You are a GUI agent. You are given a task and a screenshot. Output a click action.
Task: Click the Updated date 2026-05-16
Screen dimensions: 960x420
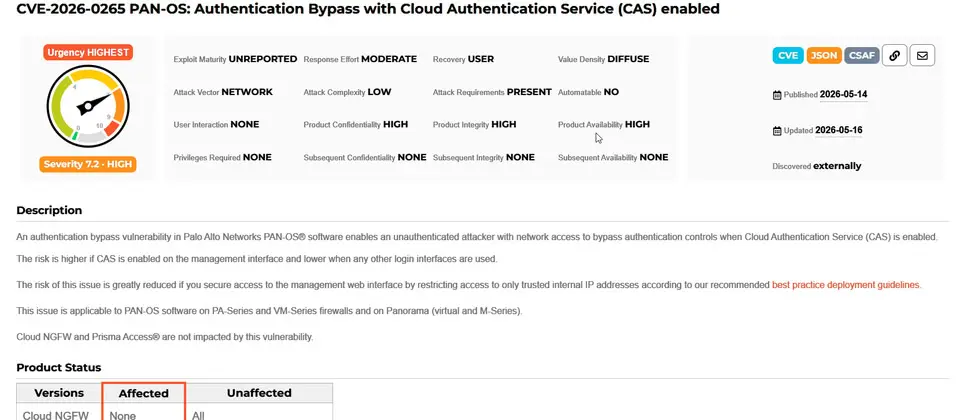[838, 130]
